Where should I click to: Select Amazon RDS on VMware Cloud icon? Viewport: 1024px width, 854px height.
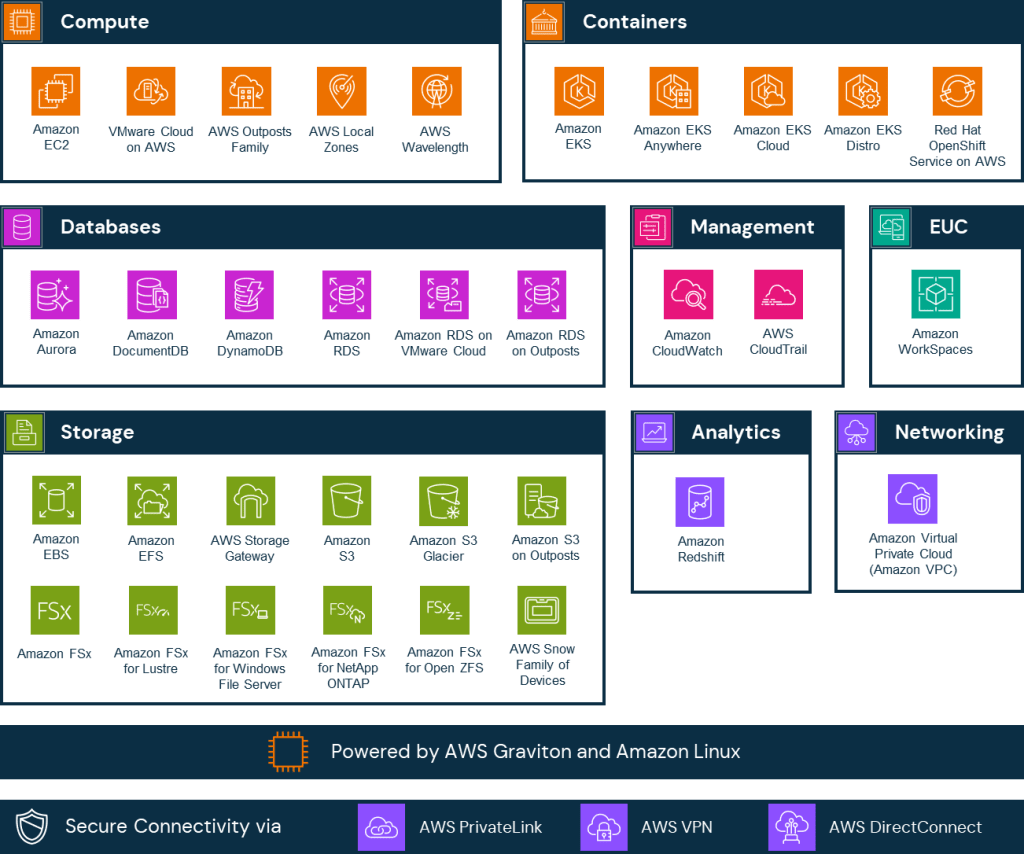click(x=444, y=295)
